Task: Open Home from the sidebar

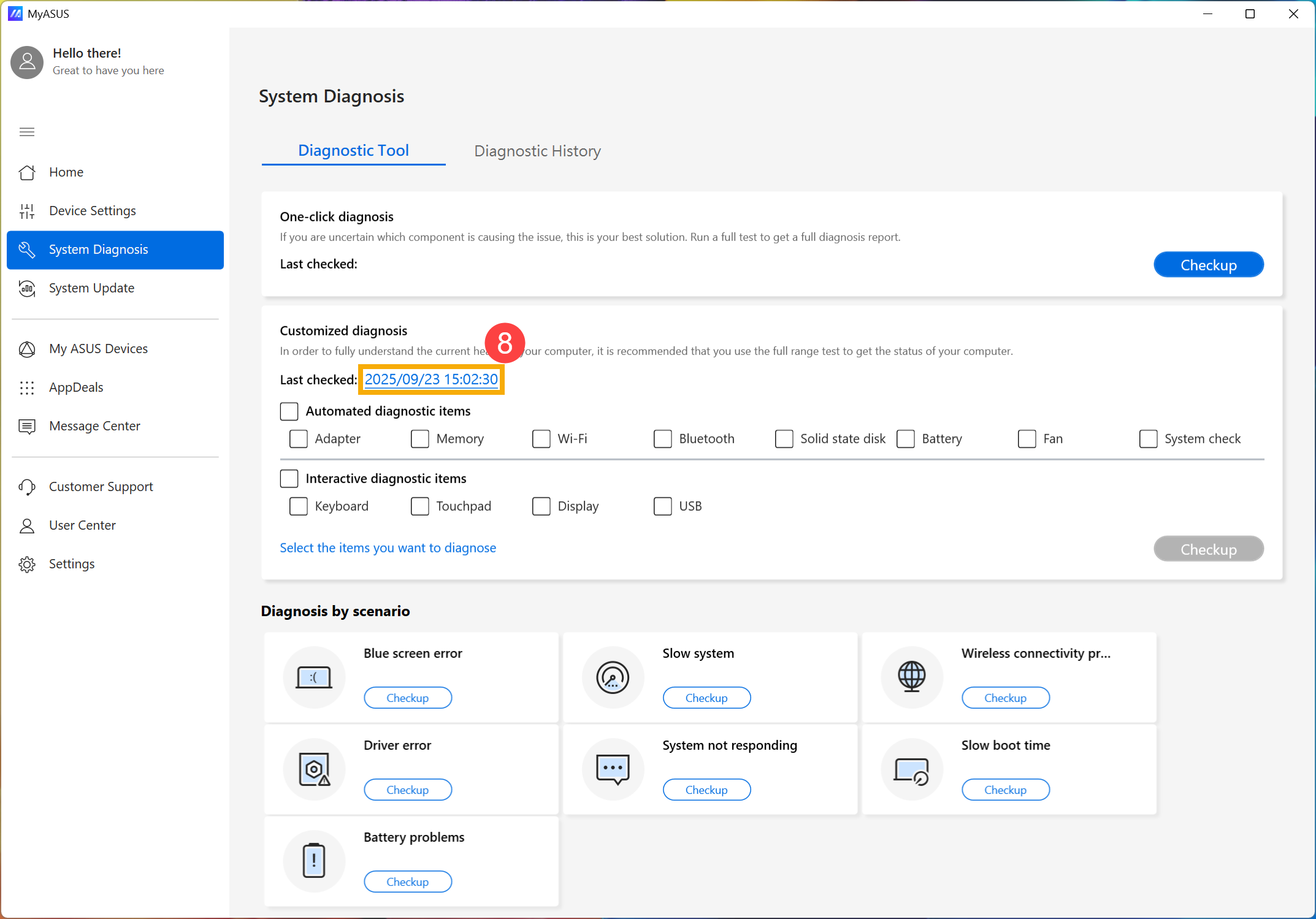Action: tap(115, 172)
